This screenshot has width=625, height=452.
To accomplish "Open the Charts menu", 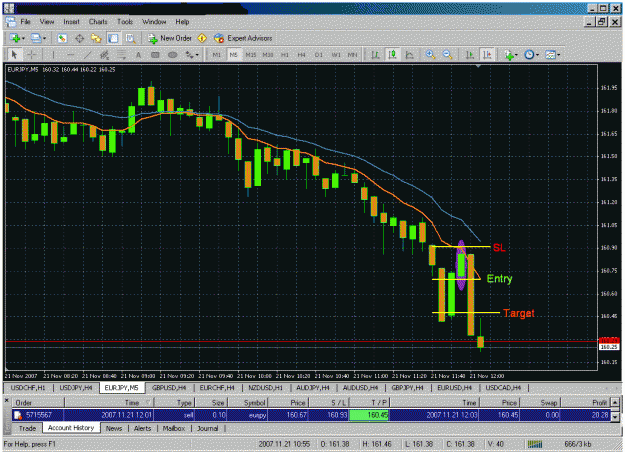I will click(98, 22).
